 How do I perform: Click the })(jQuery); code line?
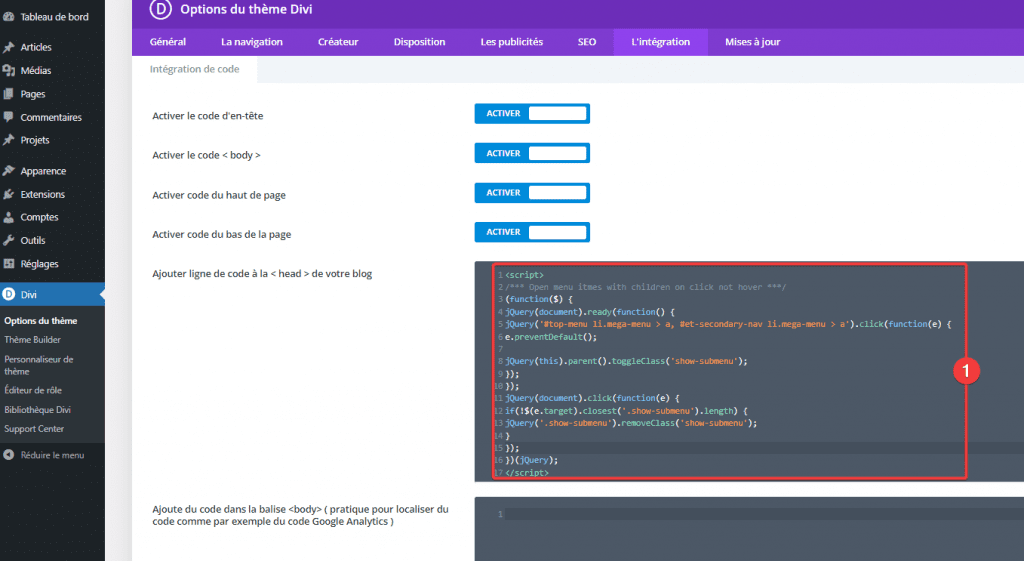(532, 460)
